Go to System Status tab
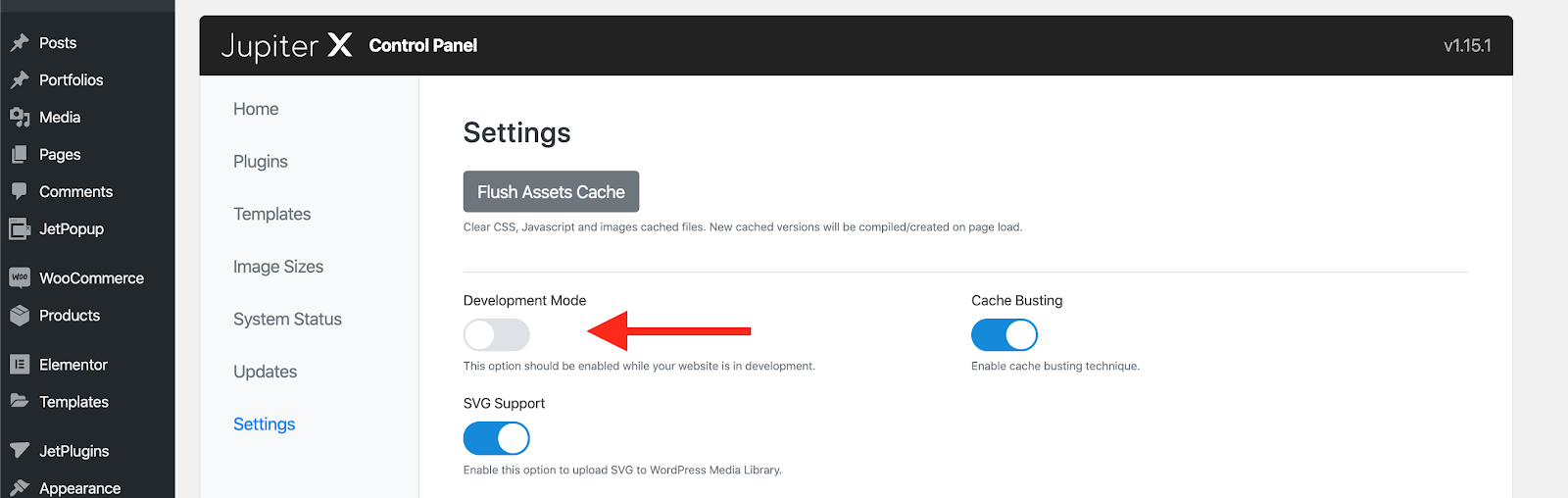The image size is (1568, 498). pyautogui.click(x=287, y=320)
